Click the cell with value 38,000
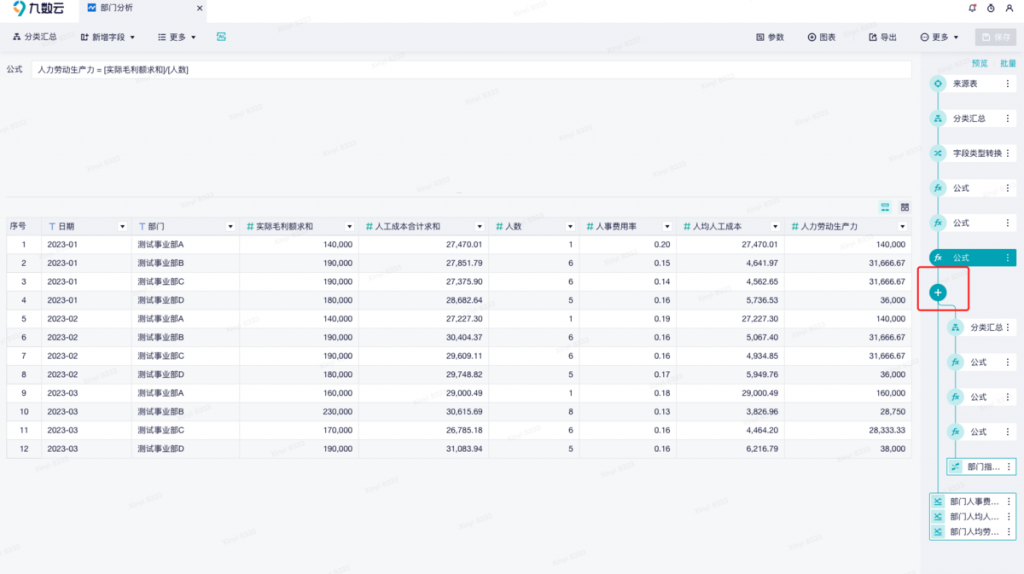1024x574 pixels. pyautogui.click(x=848, y=449)
